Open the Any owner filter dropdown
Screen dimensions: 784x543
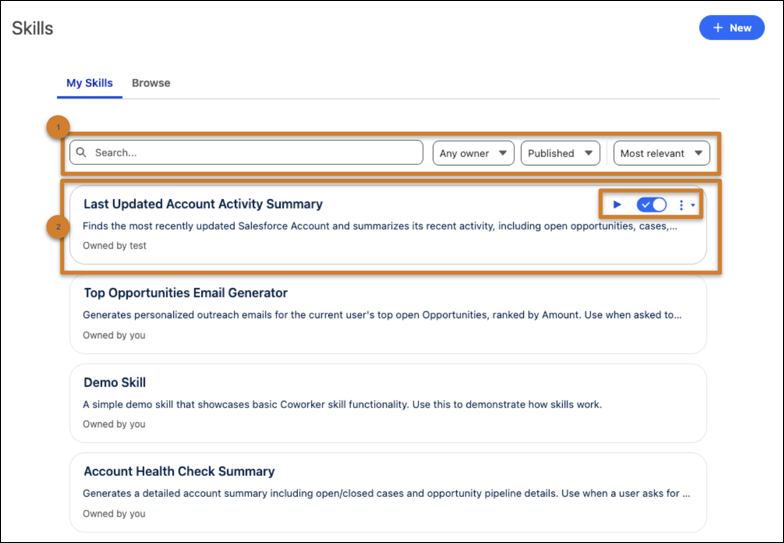(473, 153)
